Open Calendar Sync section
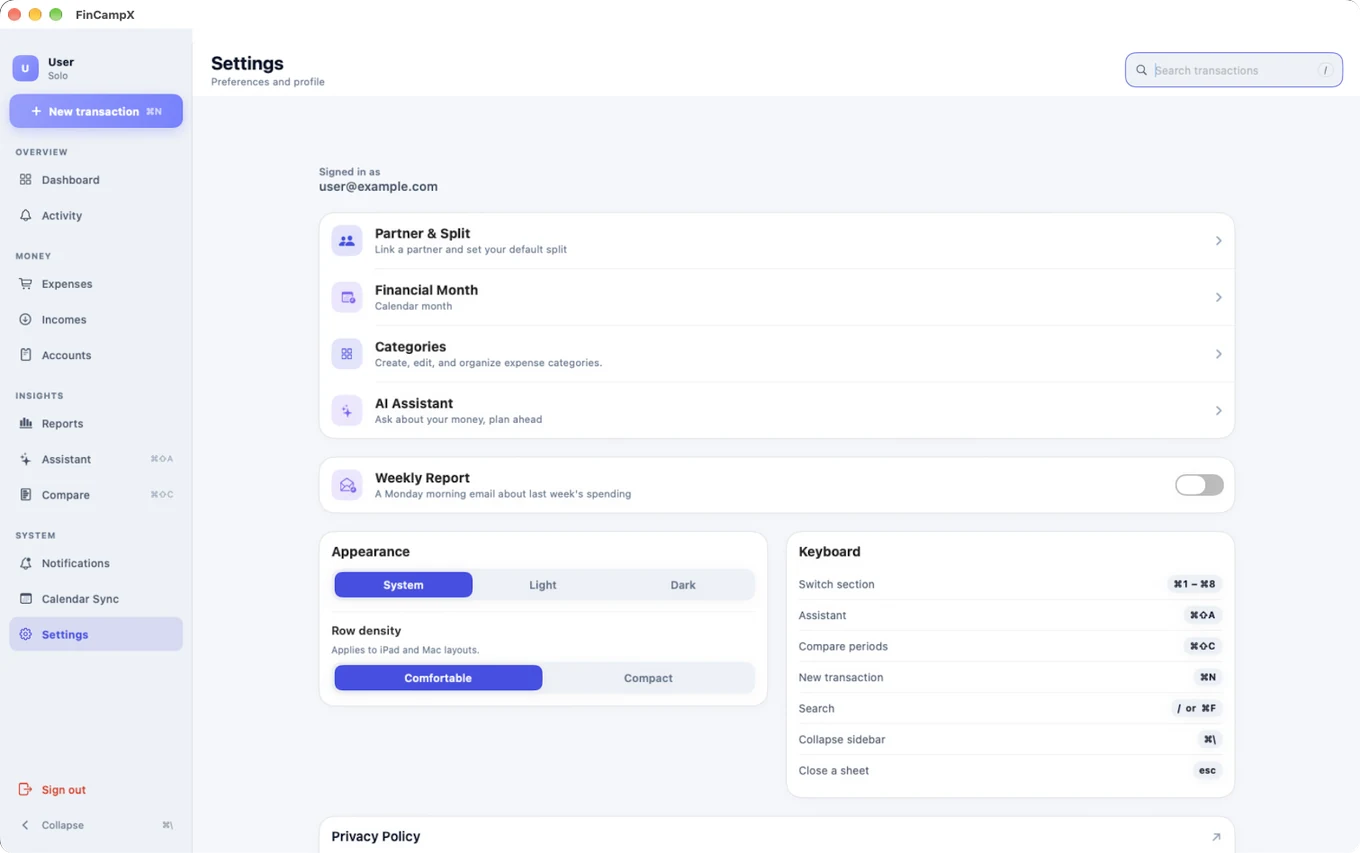 (x=96, y=599)
